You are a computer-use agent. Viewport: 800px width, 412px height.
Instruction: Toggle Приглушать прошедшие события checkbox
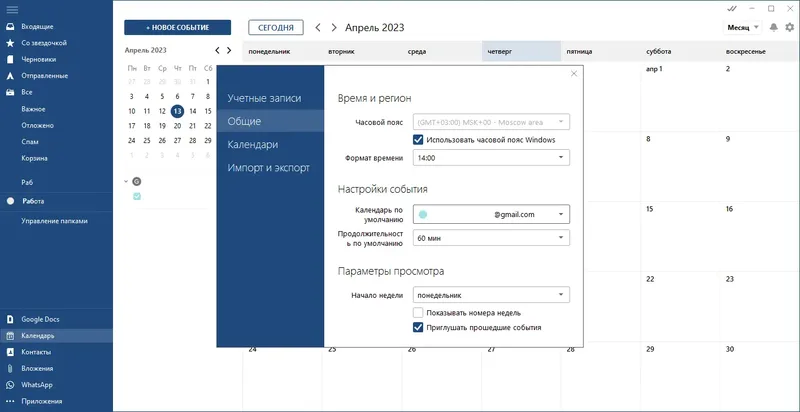tap(418, 327)
